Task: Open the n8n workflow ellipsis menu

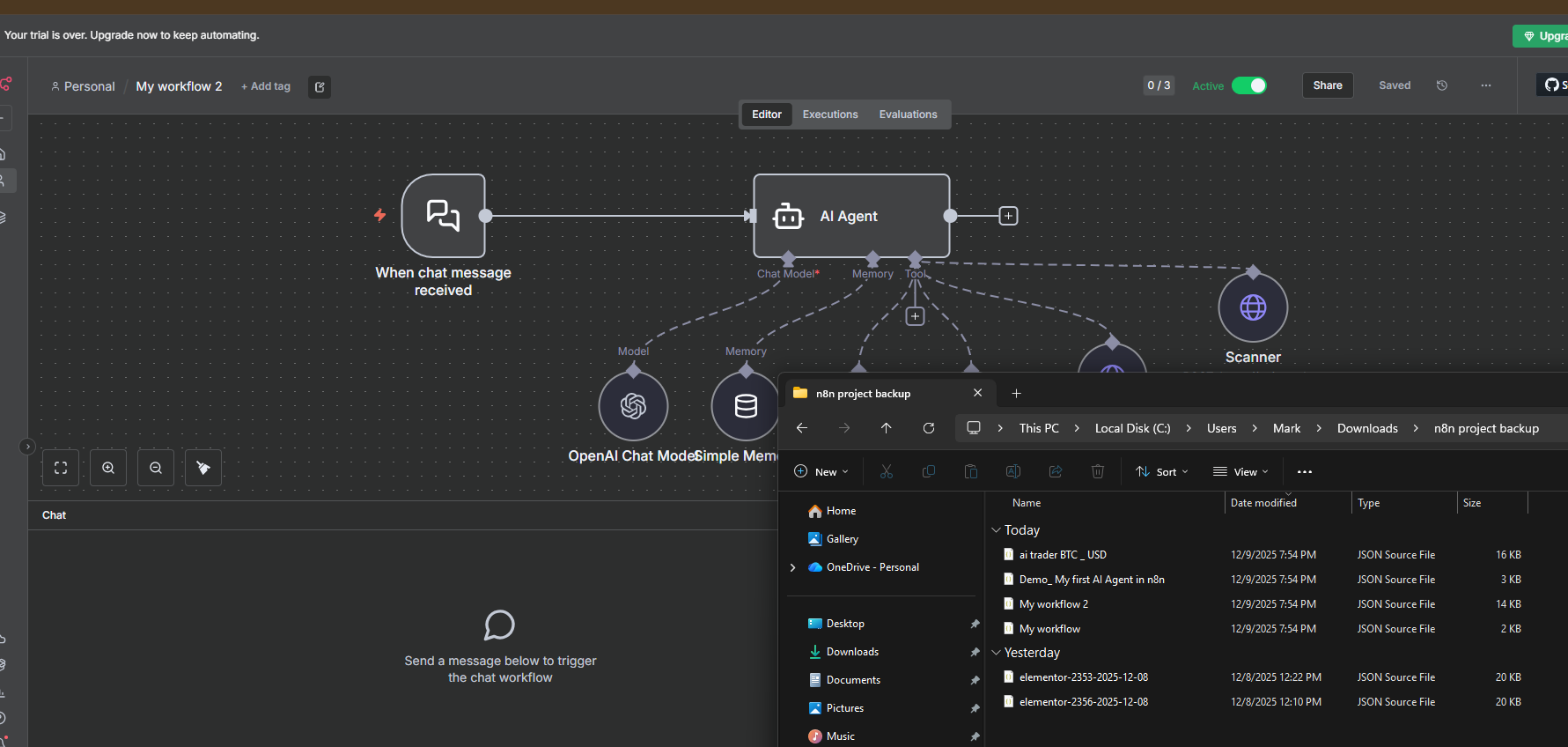Action: (x=1486, y=85)
